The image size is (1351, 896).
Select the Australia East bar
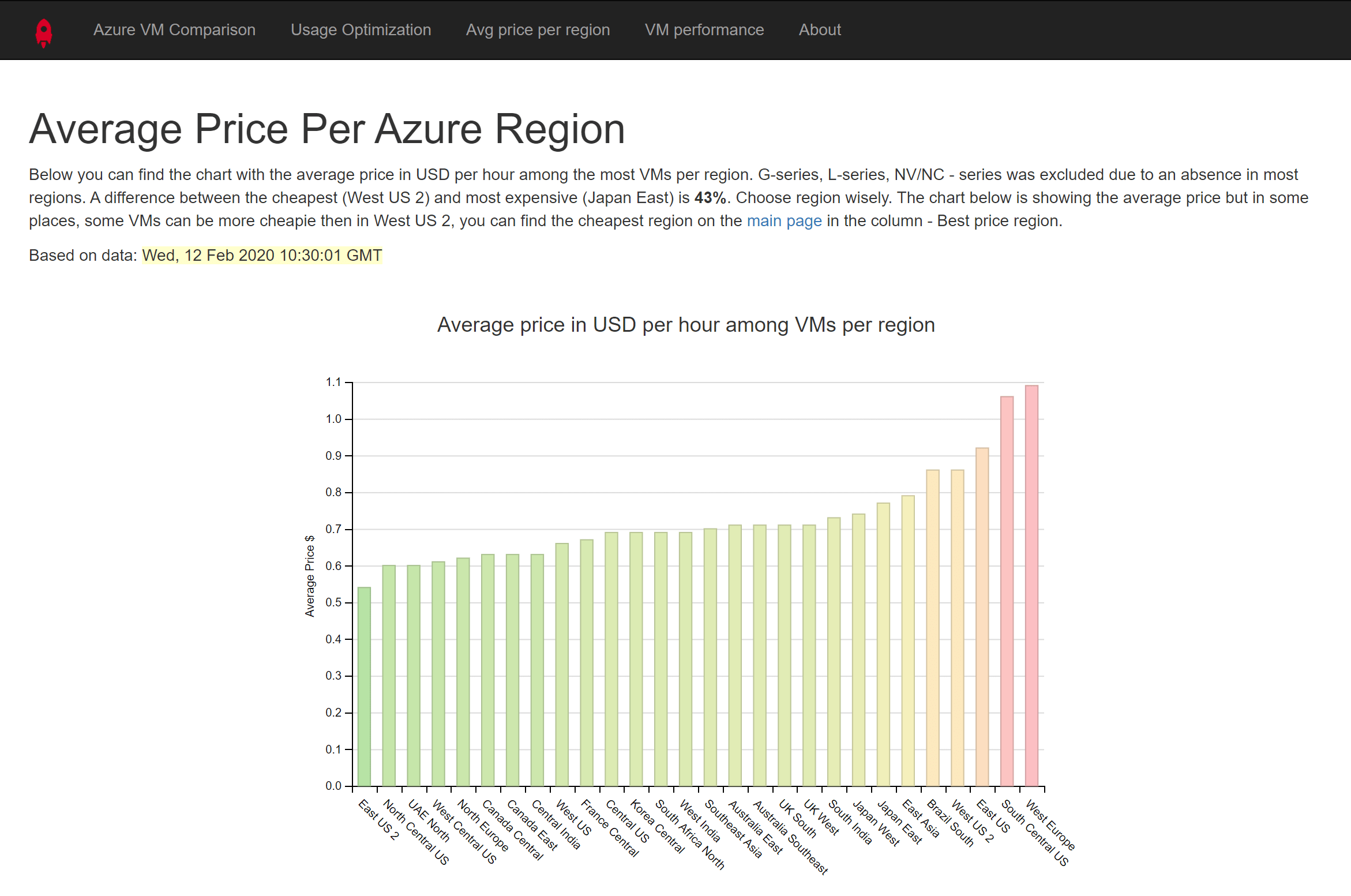click(735, 655)
